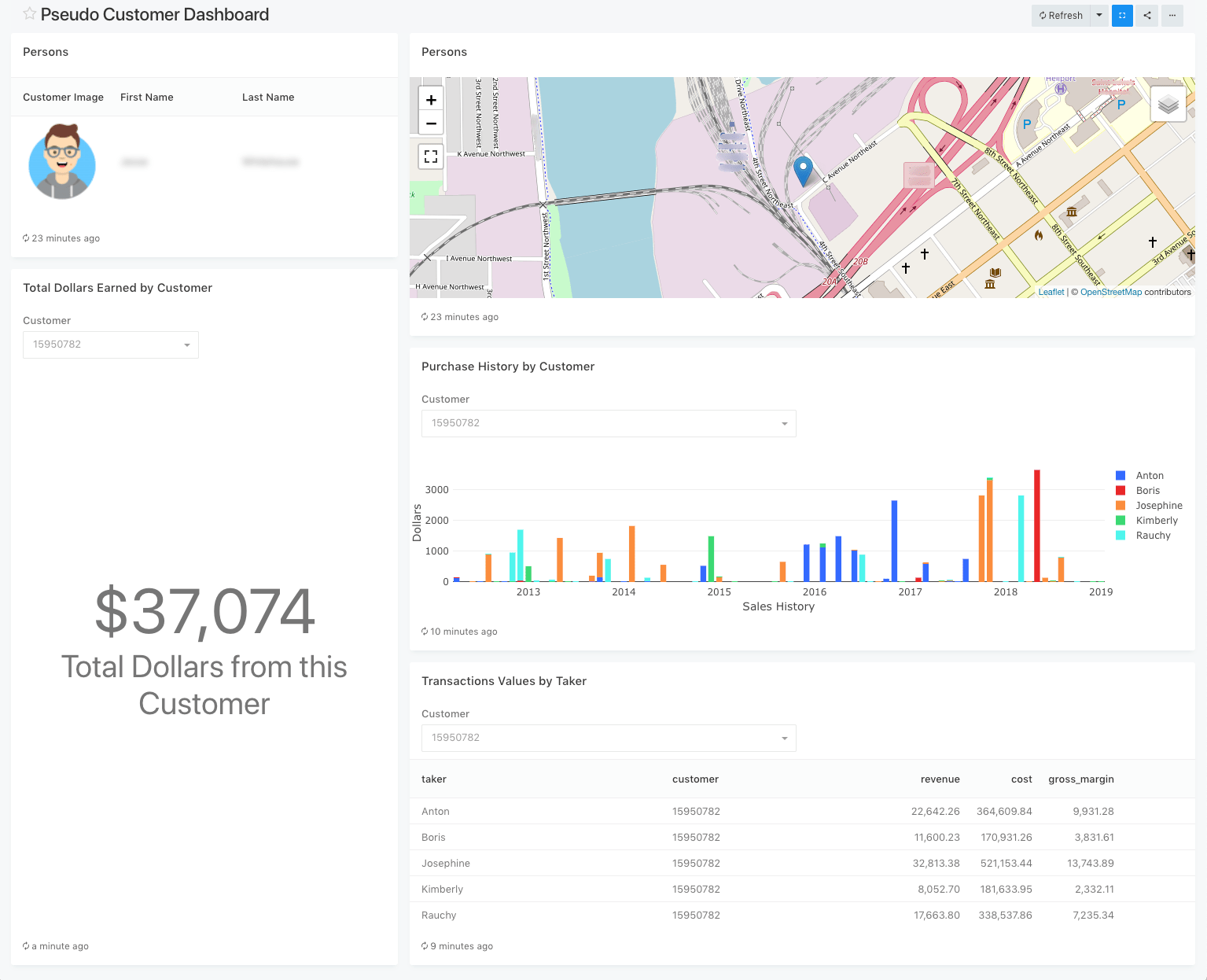Open the map layers selector
1207x980 pixels.
[1168, 103]
